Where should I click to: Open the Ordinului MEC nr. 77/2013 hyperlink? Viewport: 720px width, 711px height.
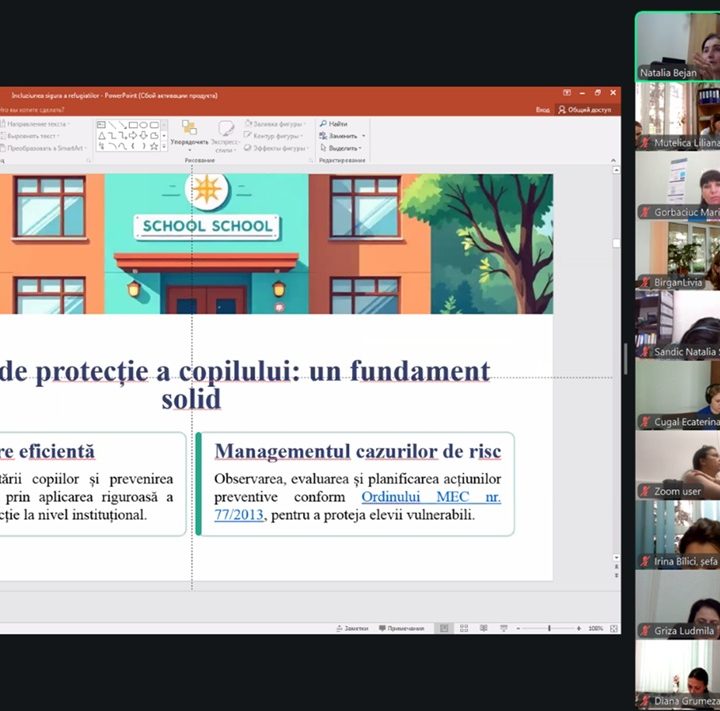[x=430, y=497]
